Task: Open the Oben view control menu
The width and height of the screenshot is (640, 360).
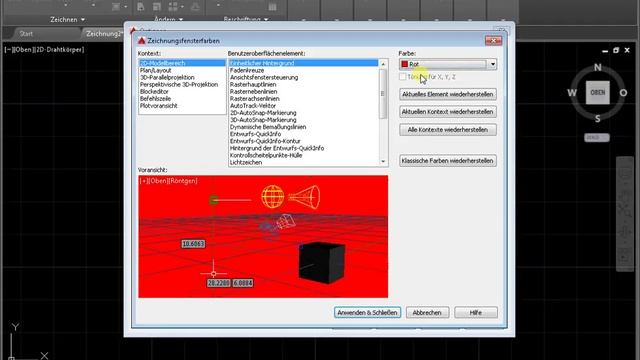Action: pos(22,50)
